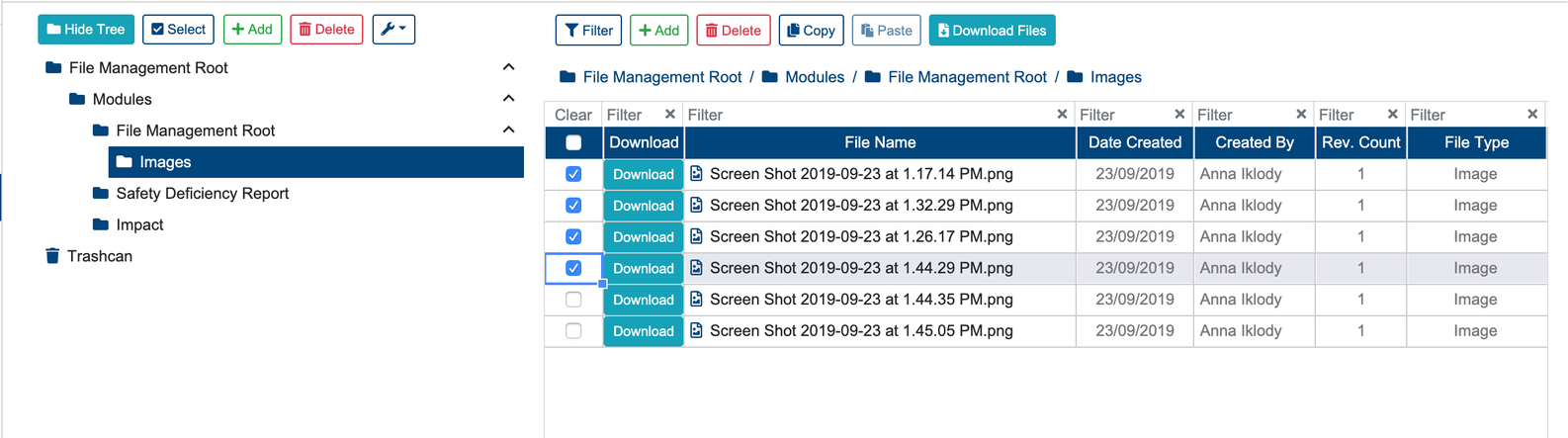Open the Filter button above file table
The height and width of the screenshot is (438, 1568).
click(x=588, y=31)
